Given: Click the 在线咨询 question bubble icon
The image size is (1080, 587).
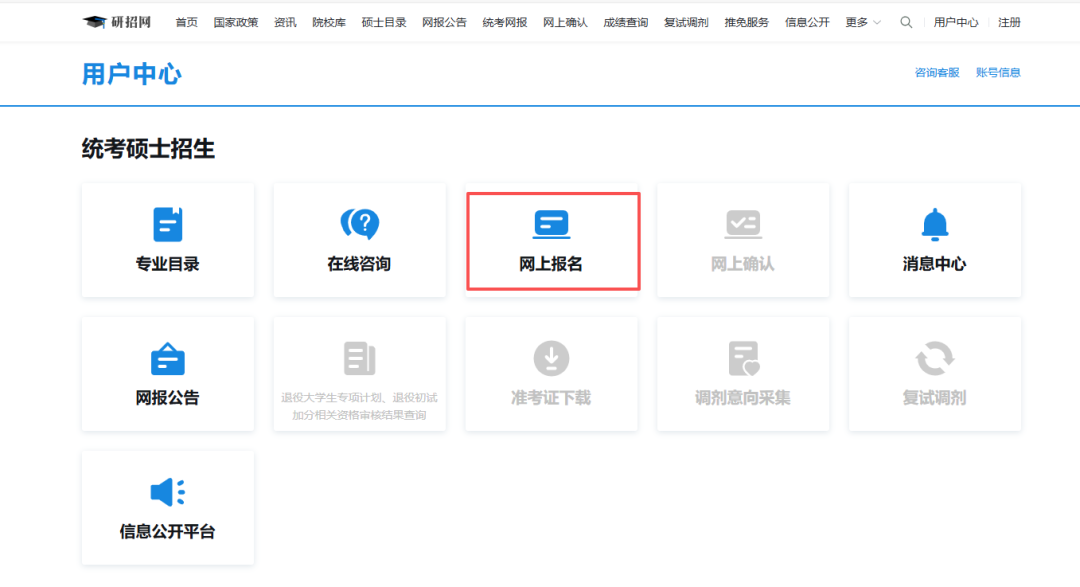Looking at the screenshot, I should pyautogui.click(x=359, y=224).
